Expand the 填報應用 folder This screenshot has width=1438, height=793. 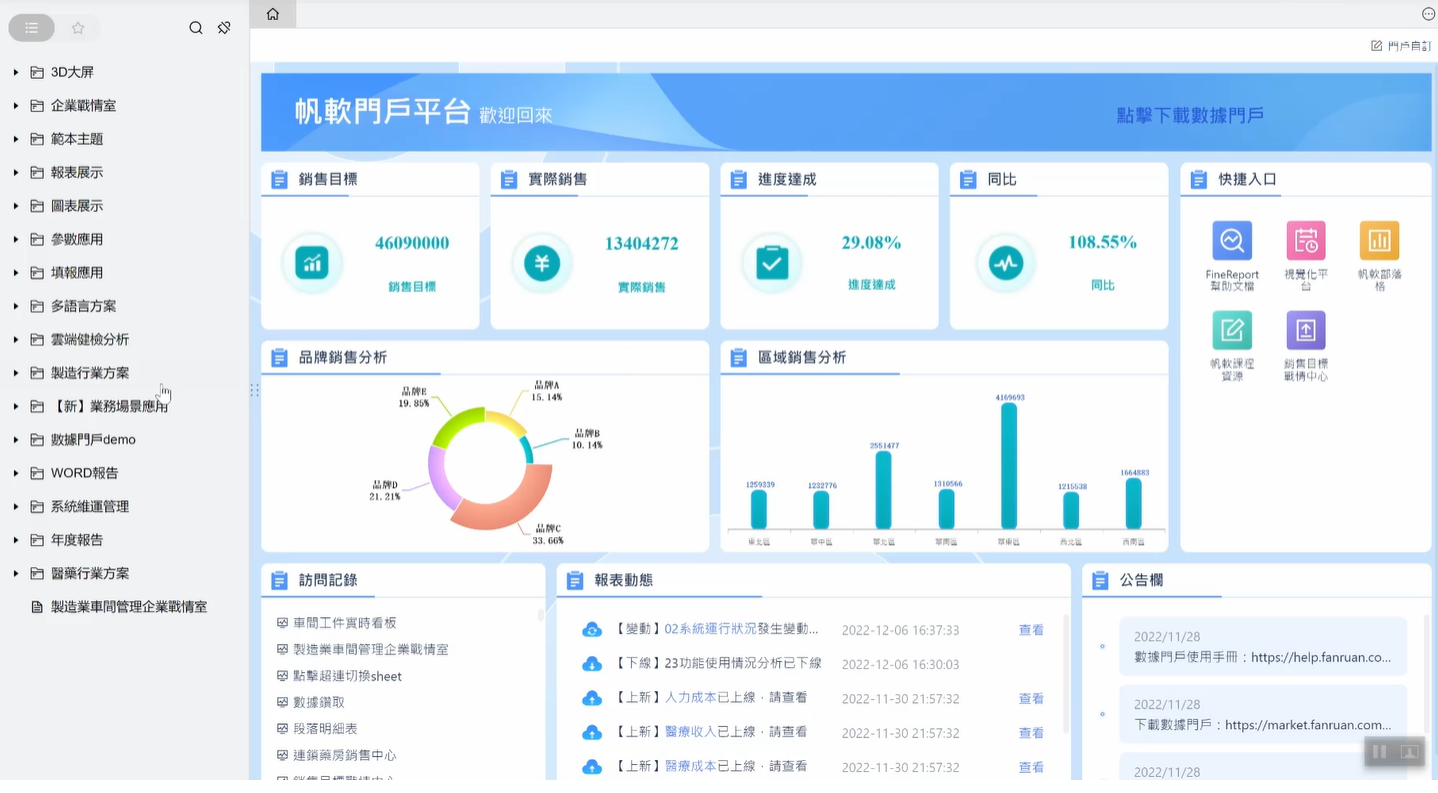click(16, 272)
